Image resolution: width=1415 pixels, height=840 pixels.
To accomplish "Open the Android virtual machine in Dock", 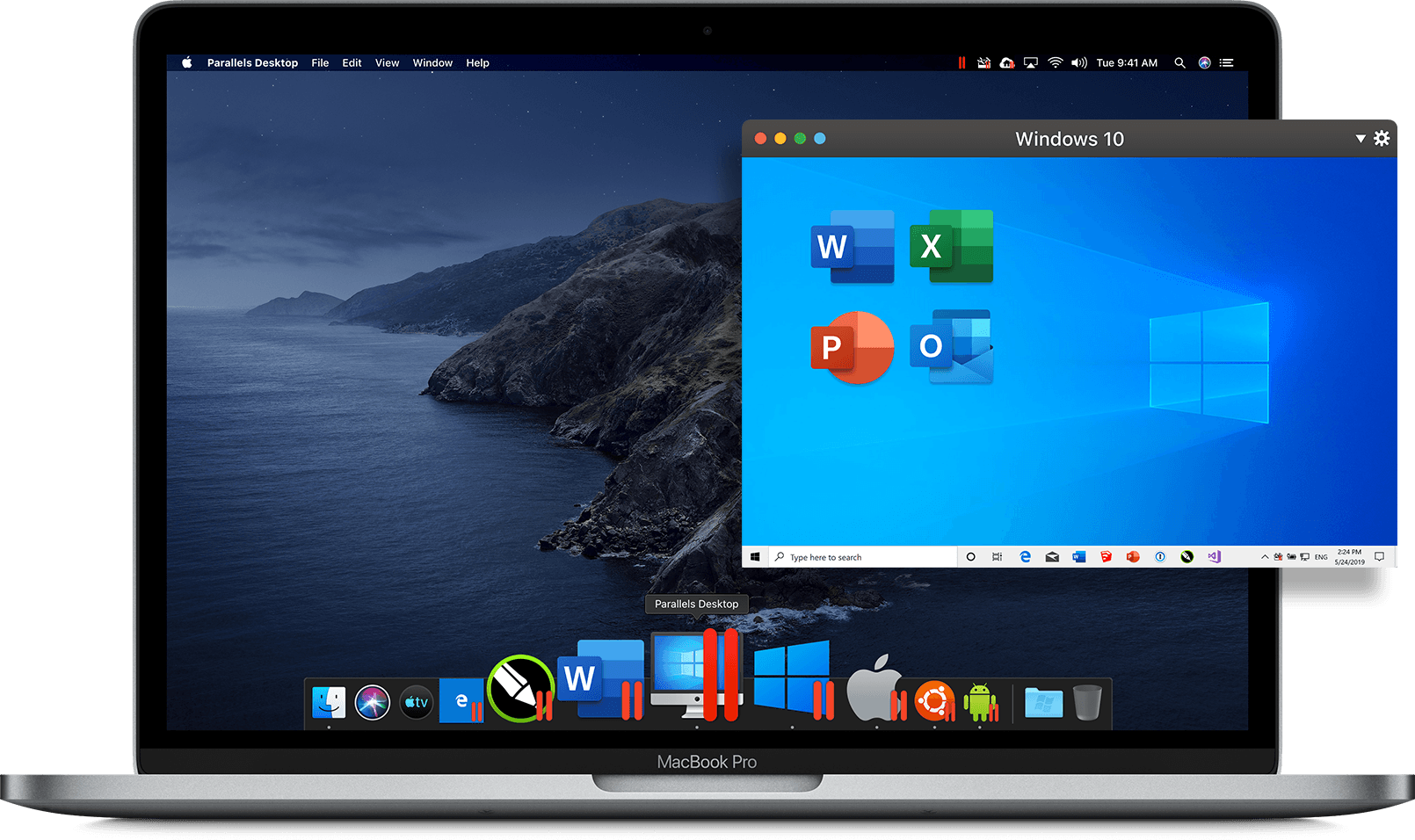I will pos(980,702).
